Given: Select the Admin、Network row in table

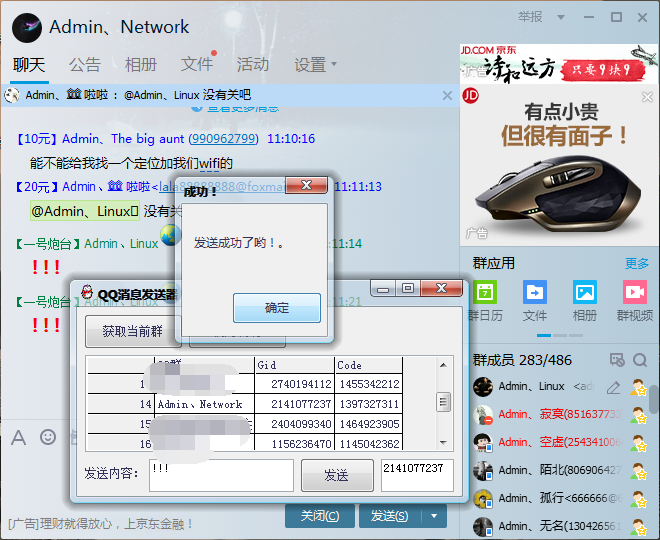Looking at the screenshot, I should (x=244, y=404).
